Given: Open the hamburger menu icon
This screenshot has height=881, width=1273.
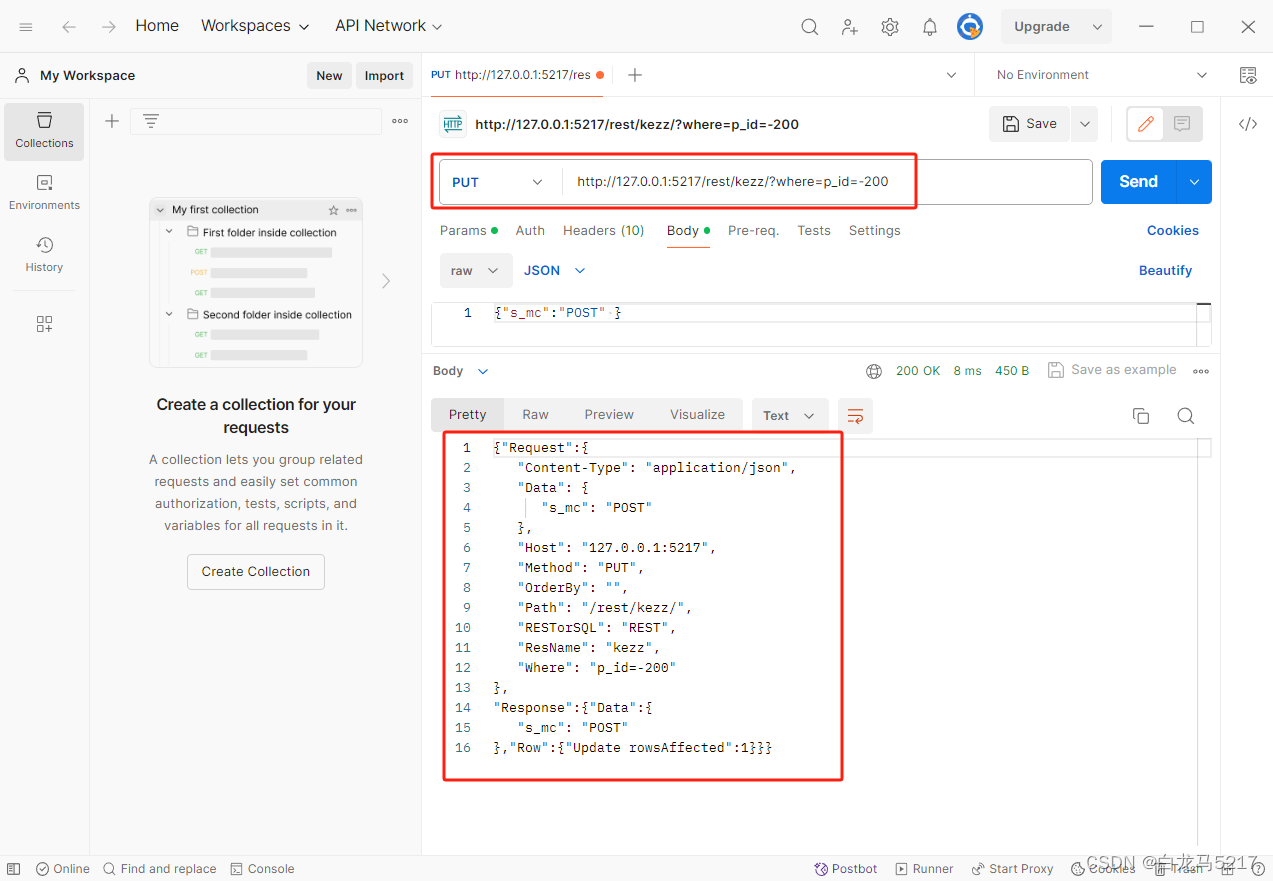Looking at the screenshot, I should [26, 27].
